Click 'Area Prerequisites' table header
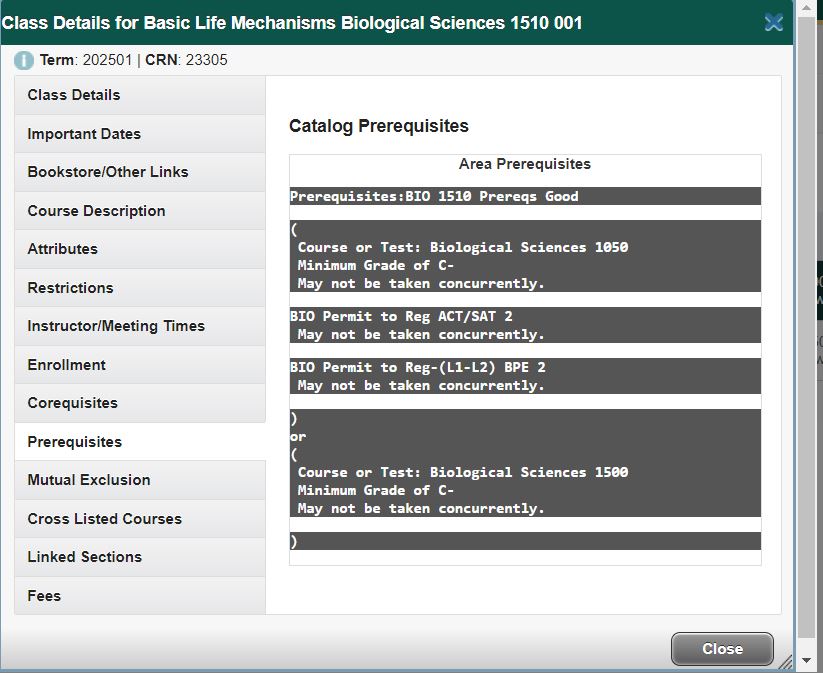Viewport: 823px width, 673px height. pyautogui.click(x=525, y=164)
